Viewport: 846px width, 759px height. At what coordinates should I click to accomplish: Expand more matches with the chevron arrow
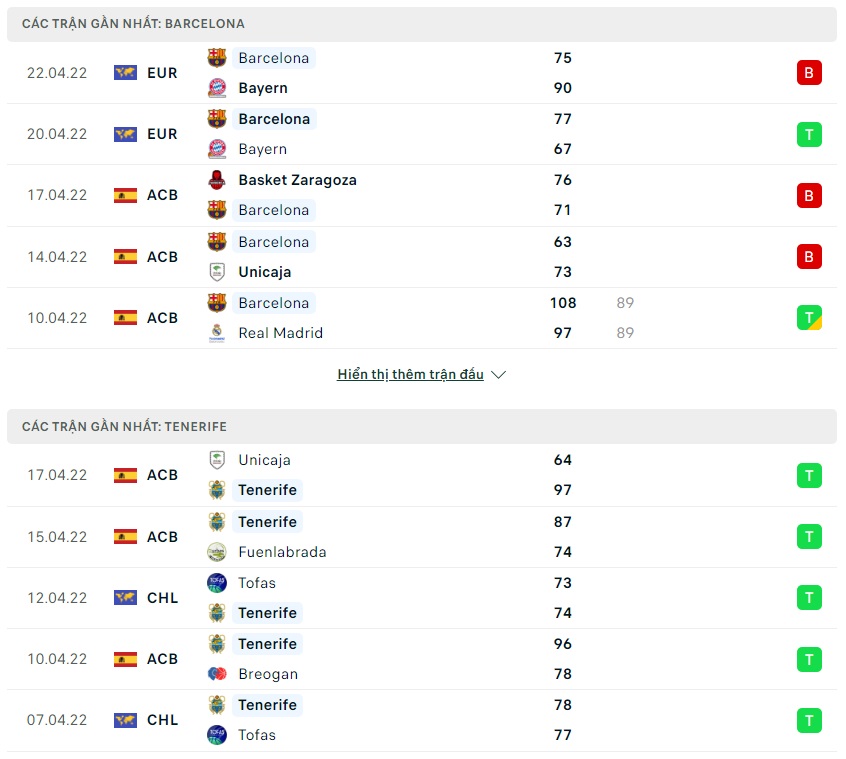[x=499, y=375]
